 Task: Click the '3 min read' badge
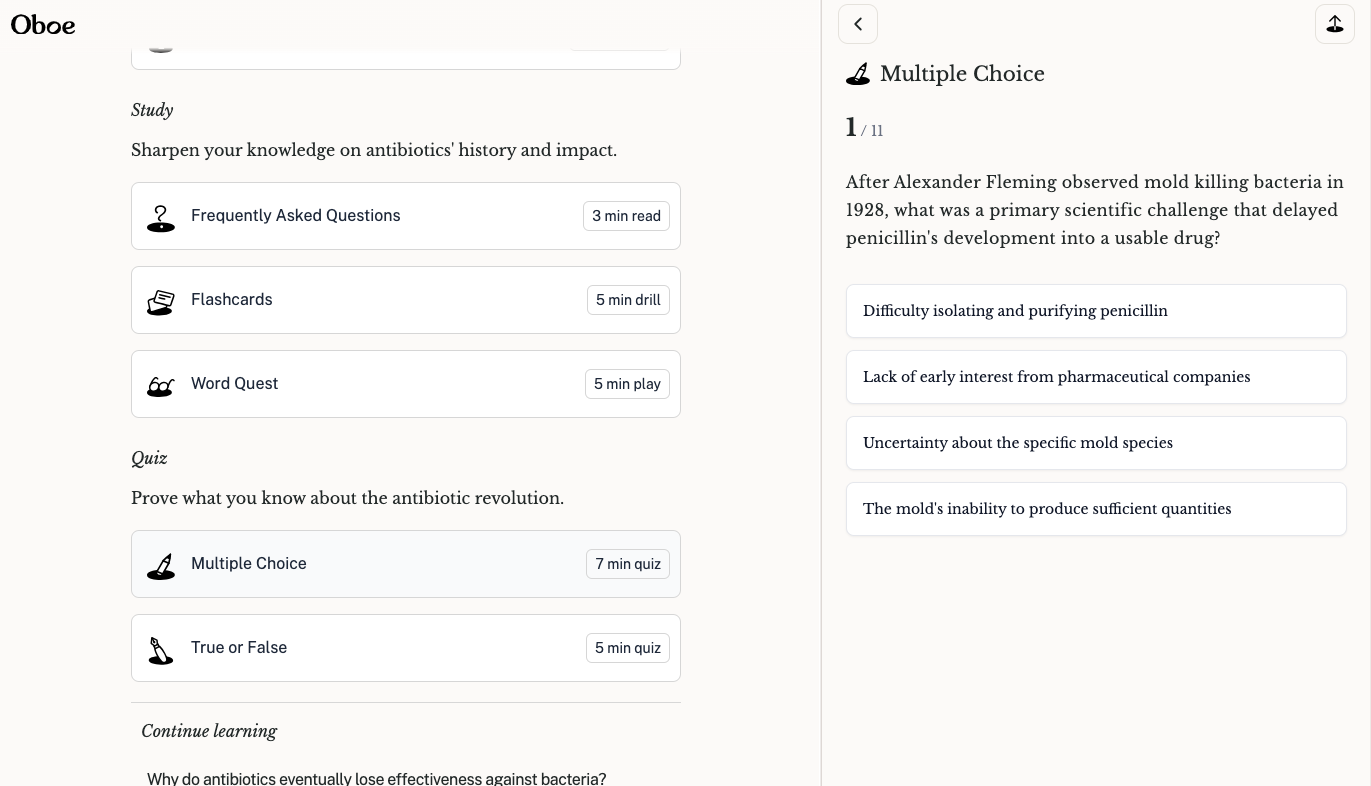[x=626, y=216]
